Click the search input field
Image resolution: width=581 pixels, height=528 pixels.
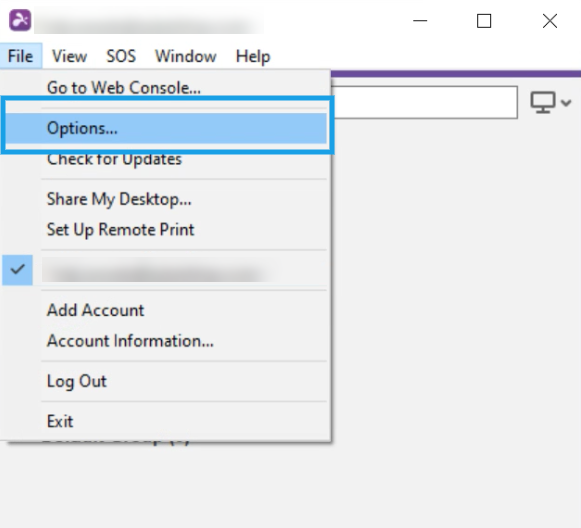coord(424,103)
